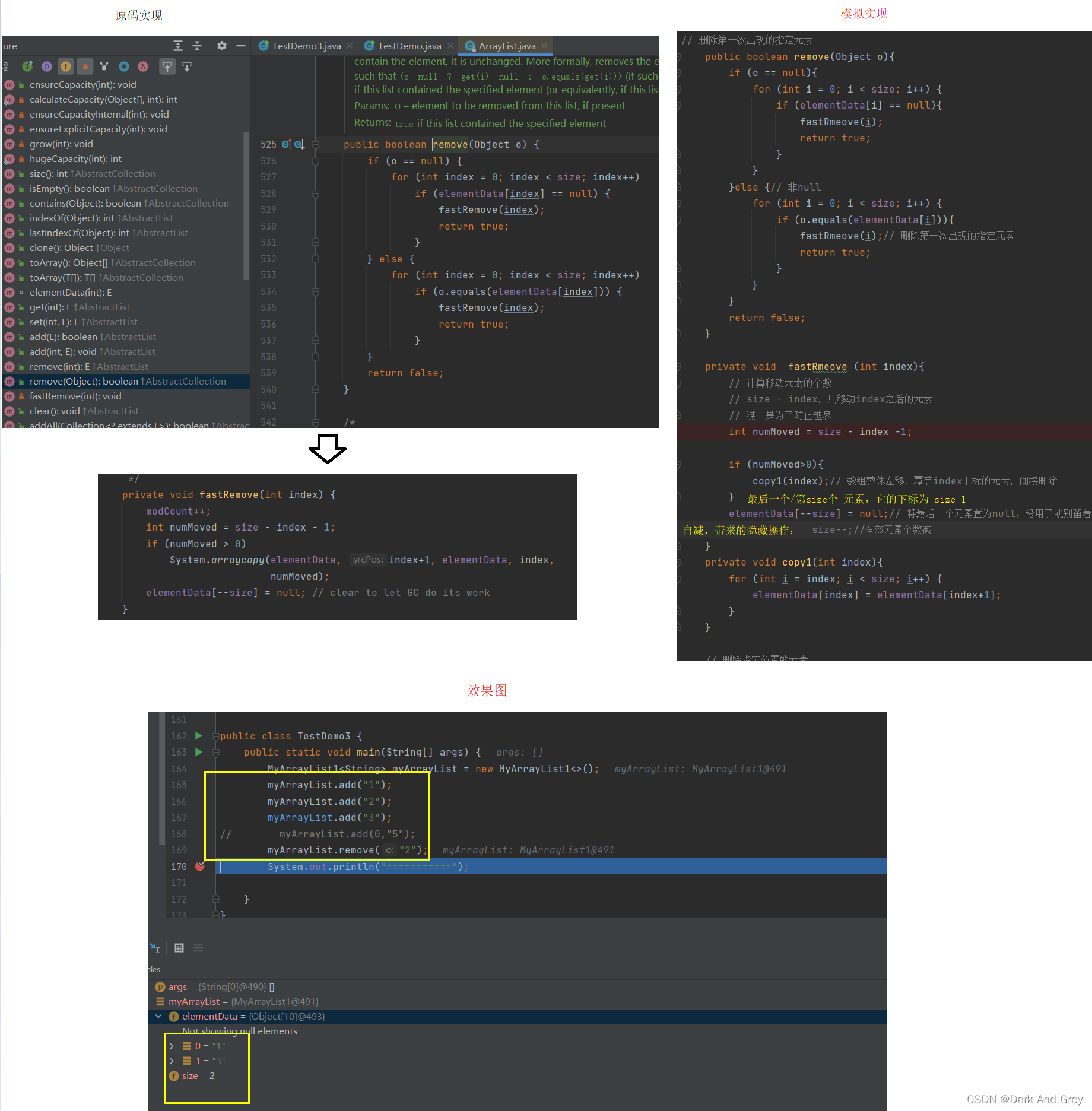This screenshot has width=1092, height=1111.
Task: Open the Structure panel settings gear
Action: 222,46
